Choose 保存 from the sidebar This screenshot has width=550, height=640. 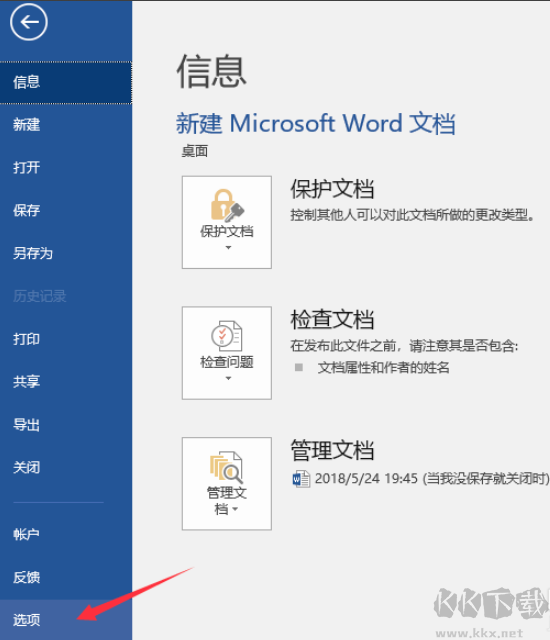point(66,210)
